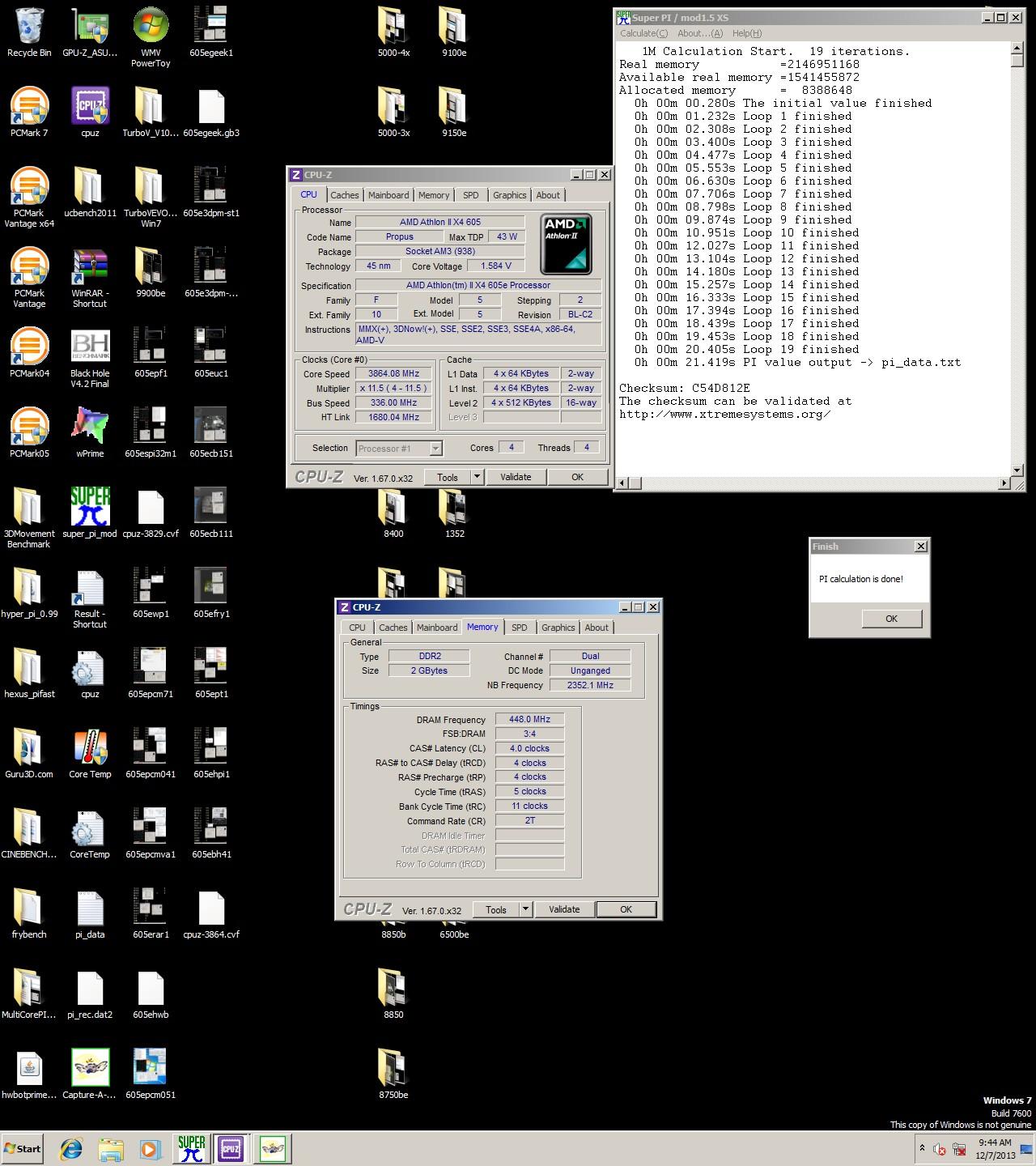Open the WinRAR Shortcut icon
The height and width of the screenshot is (1166, 1036).
click(x=90, y=278)
